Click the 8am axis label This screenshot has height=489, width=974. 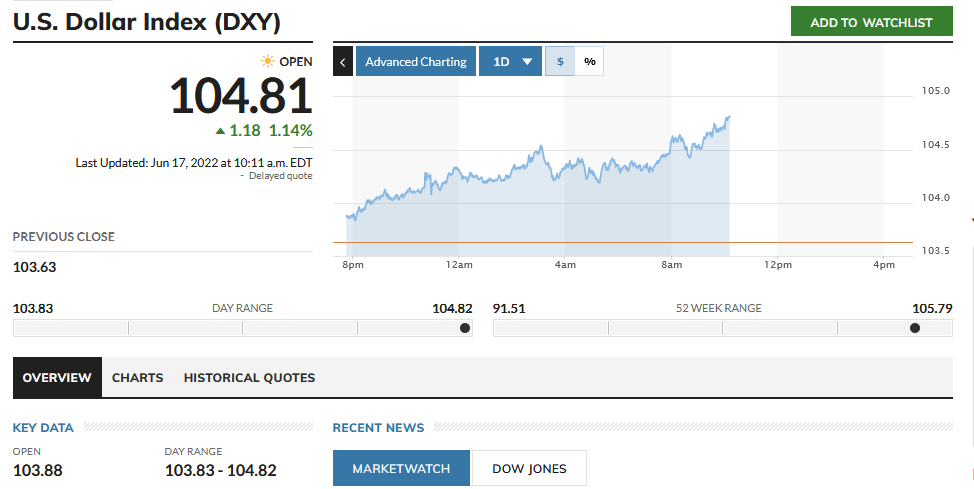671,265
